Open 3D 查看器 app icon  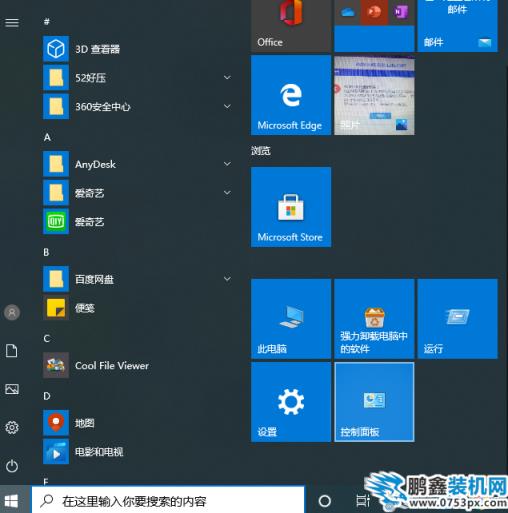(56, 49)
